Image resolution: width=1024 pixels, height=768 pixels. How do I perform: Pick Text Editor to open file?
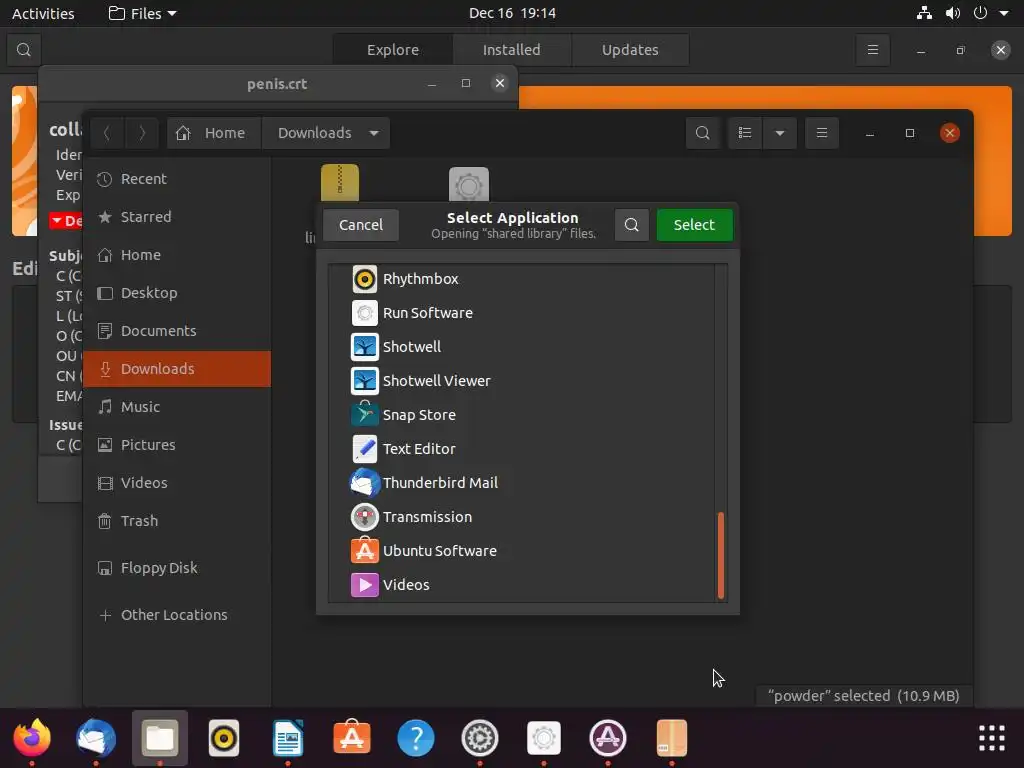click(x=521, y=449)
